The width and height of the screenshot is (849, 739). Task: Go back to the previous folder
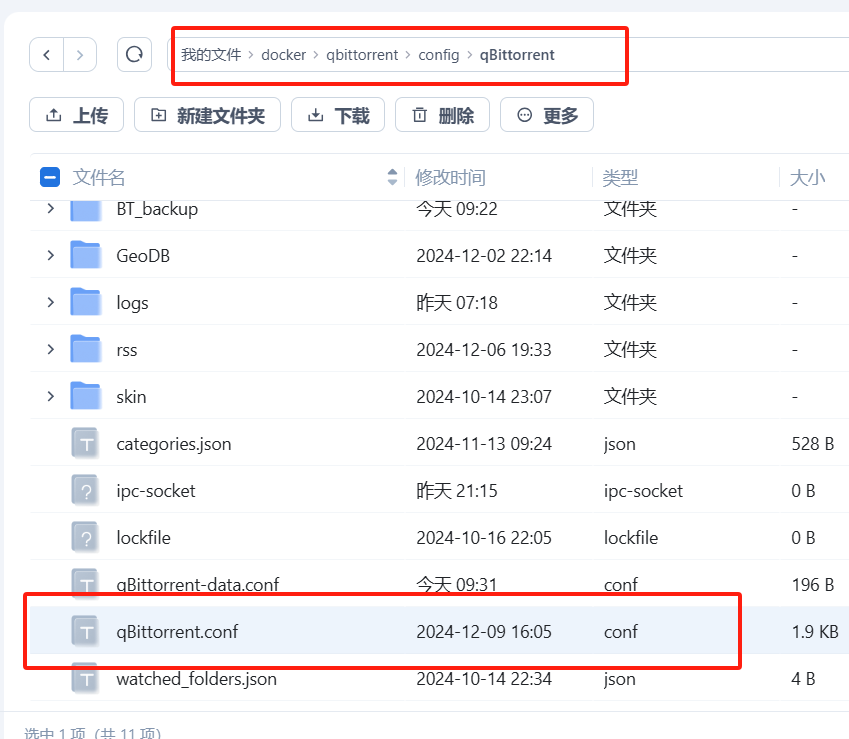(47, 55)
